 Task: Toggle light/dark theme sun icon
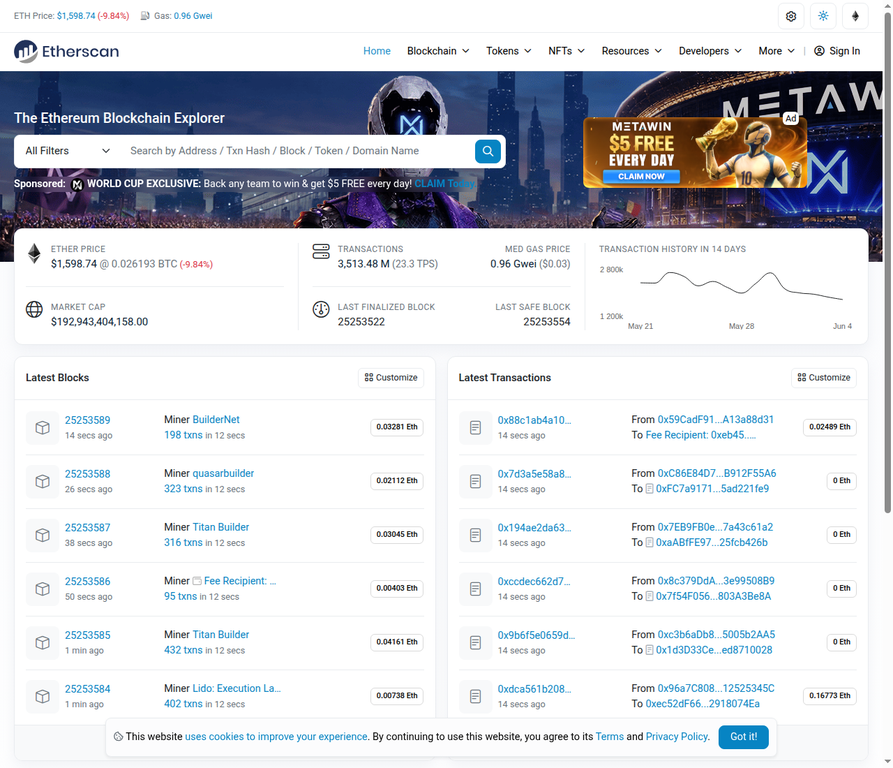823,16
